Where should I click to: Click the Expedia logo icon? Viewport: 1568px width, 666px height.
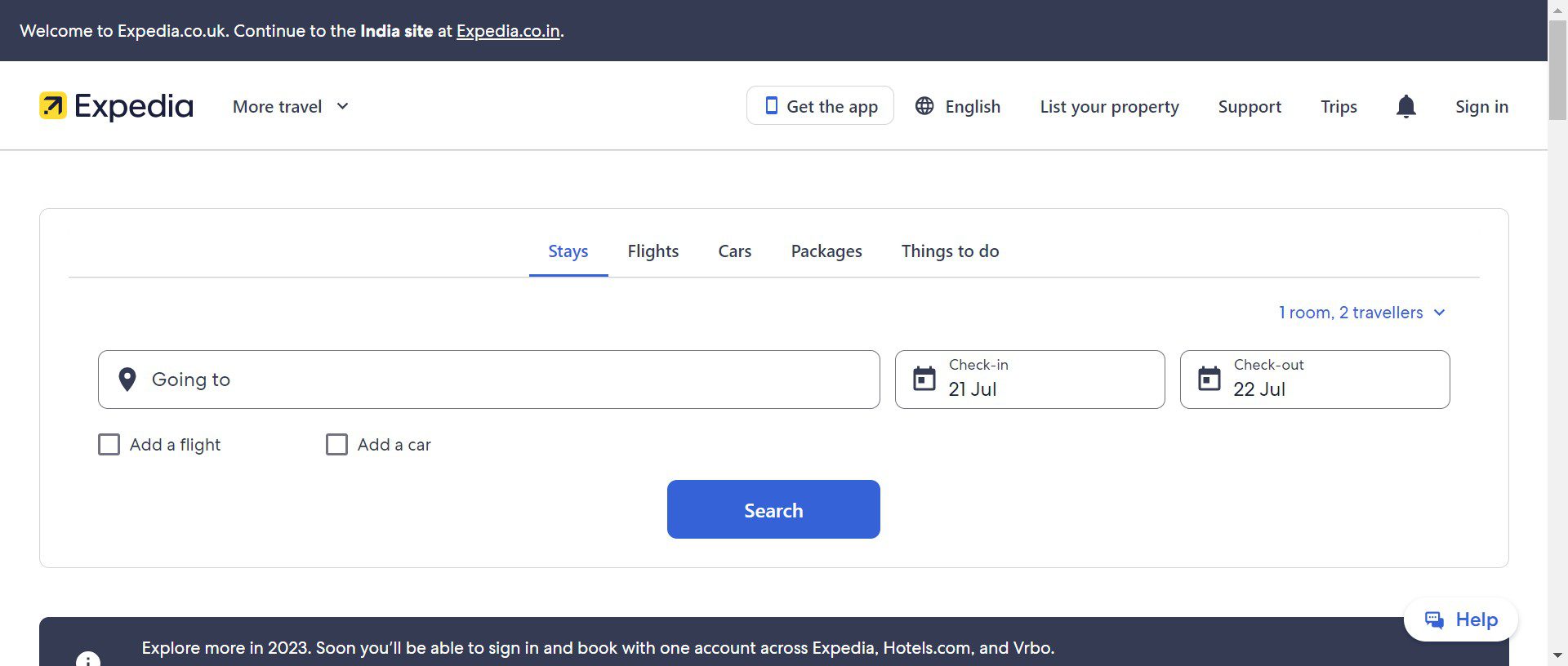pyautogui.click(x=53, y=106)
